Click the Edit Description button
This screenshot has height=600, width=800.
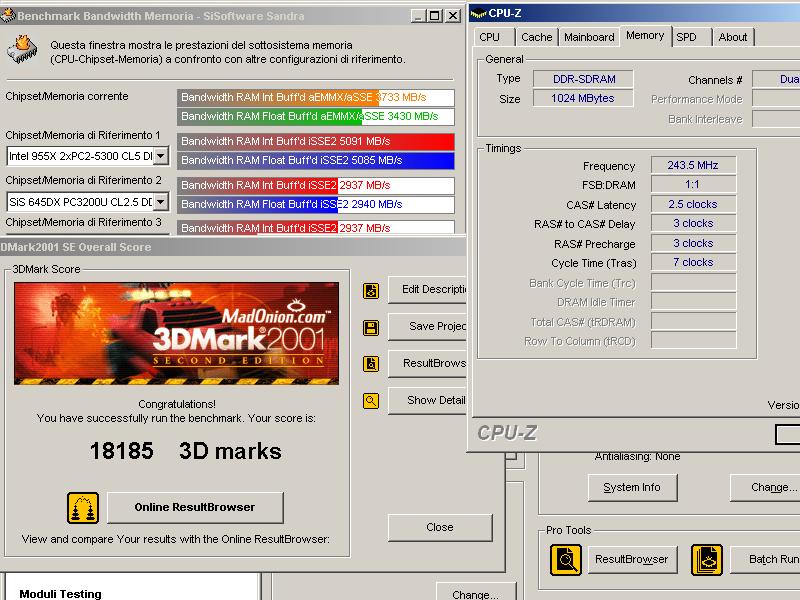[x=428, y=290]
